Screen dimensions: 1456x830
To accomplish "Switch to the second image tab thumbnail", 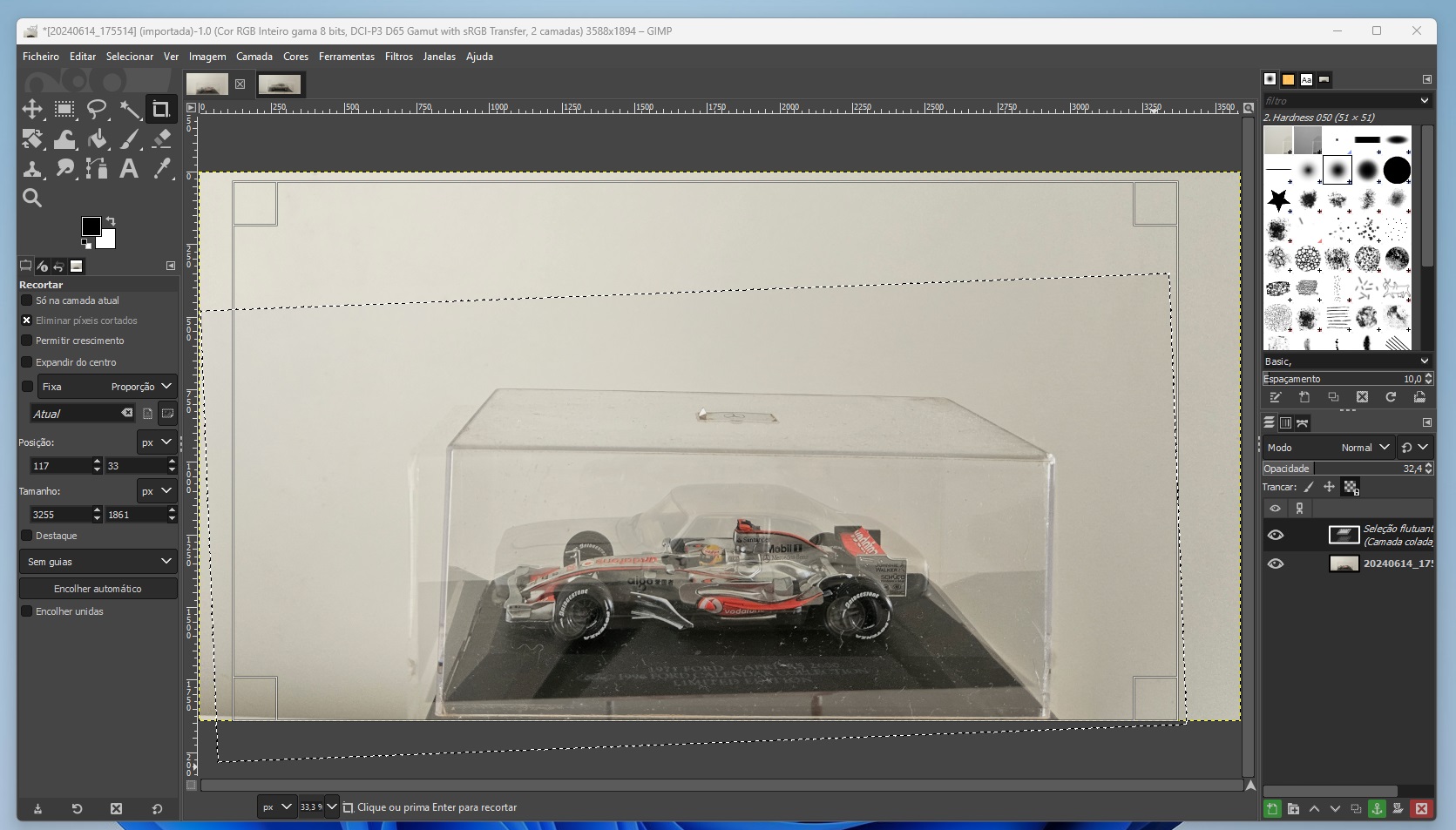I will click(280, 84).
